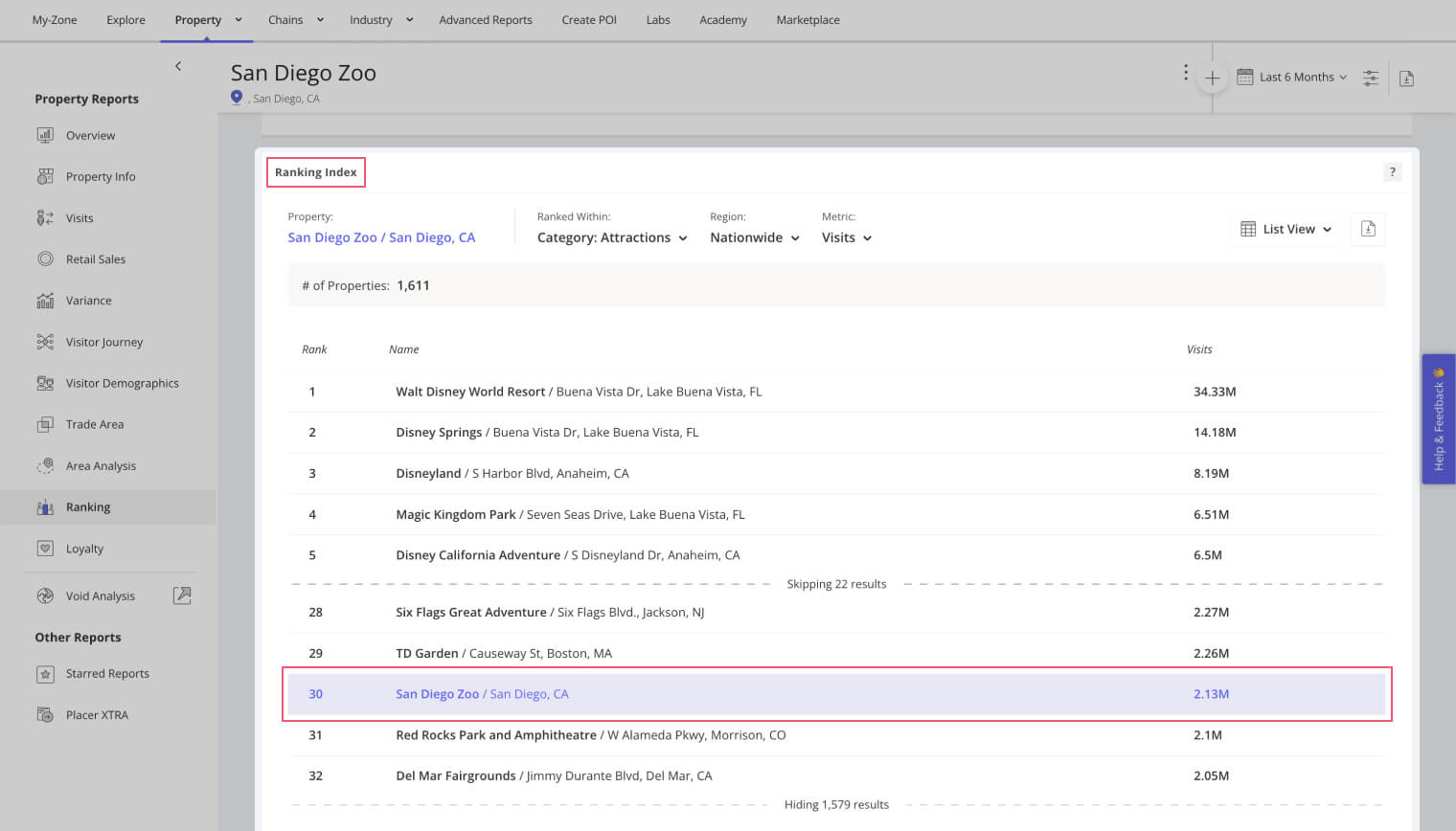
Task: Expand the Chains menu chevron
Action: point(320,20)
